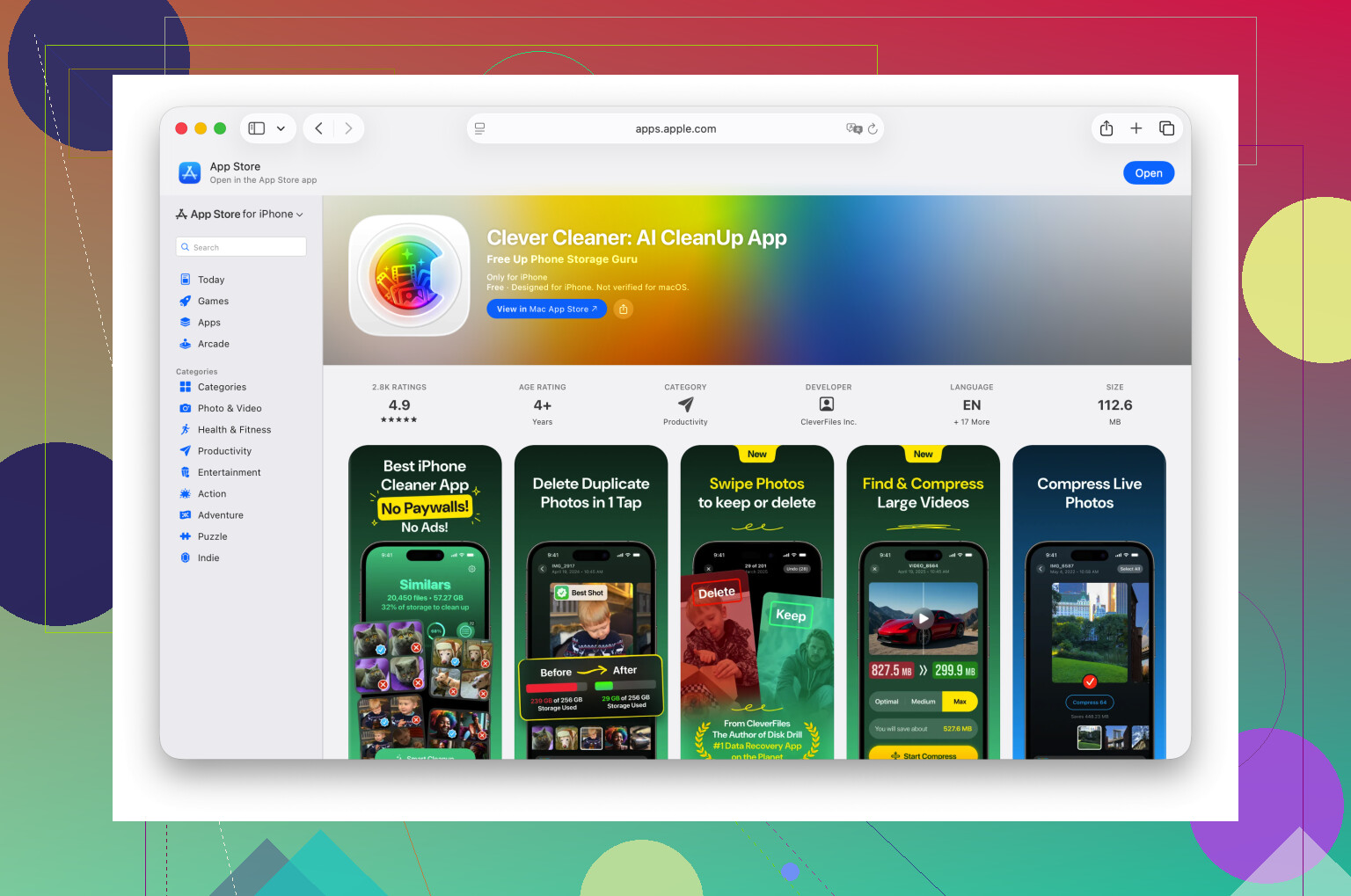
Task: Open the Apps section
Action: click(x=209, y=323)
